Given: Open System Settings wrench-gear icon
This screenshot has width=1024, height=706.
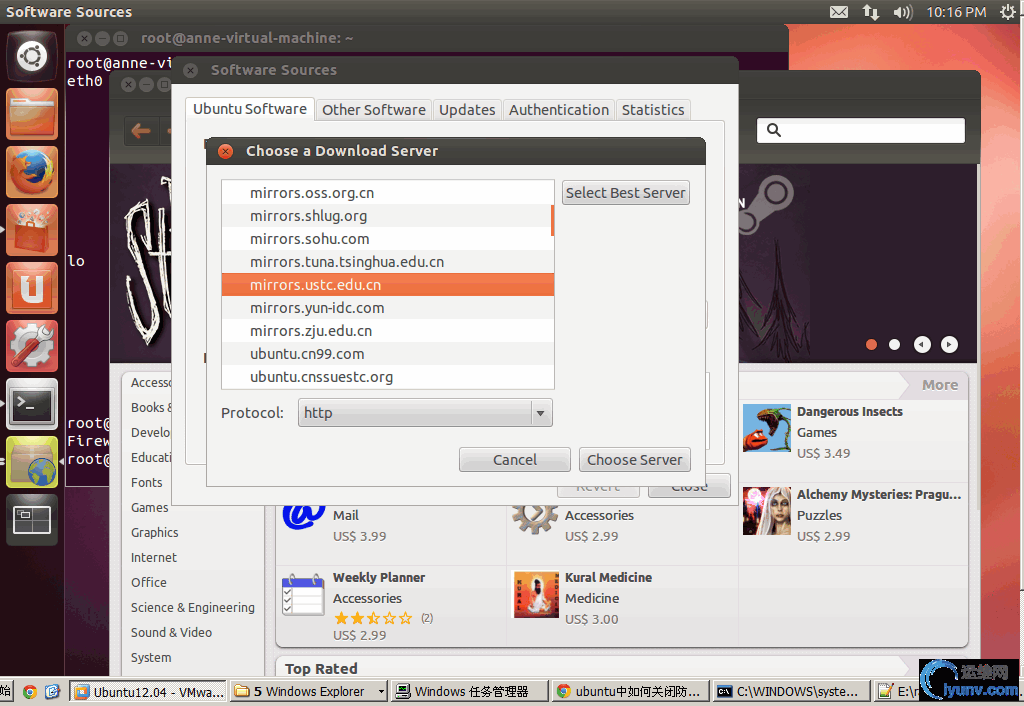Looking at the screenshot, I should tap(32, 346).
